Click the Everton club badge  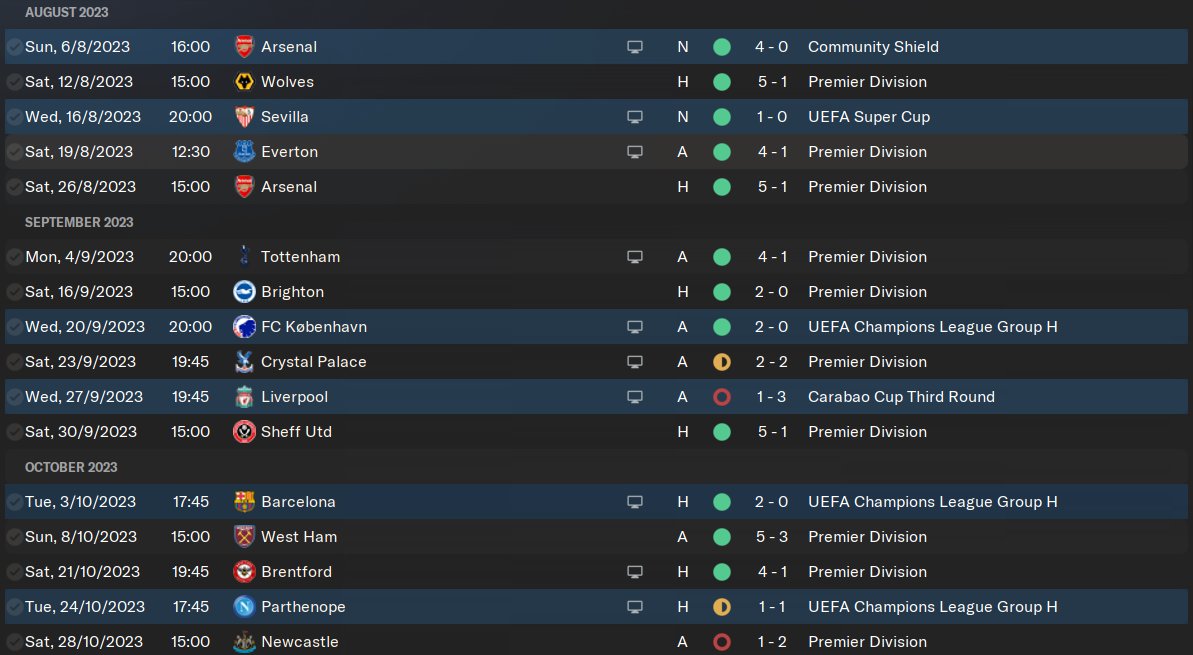(x=244, y=152)
